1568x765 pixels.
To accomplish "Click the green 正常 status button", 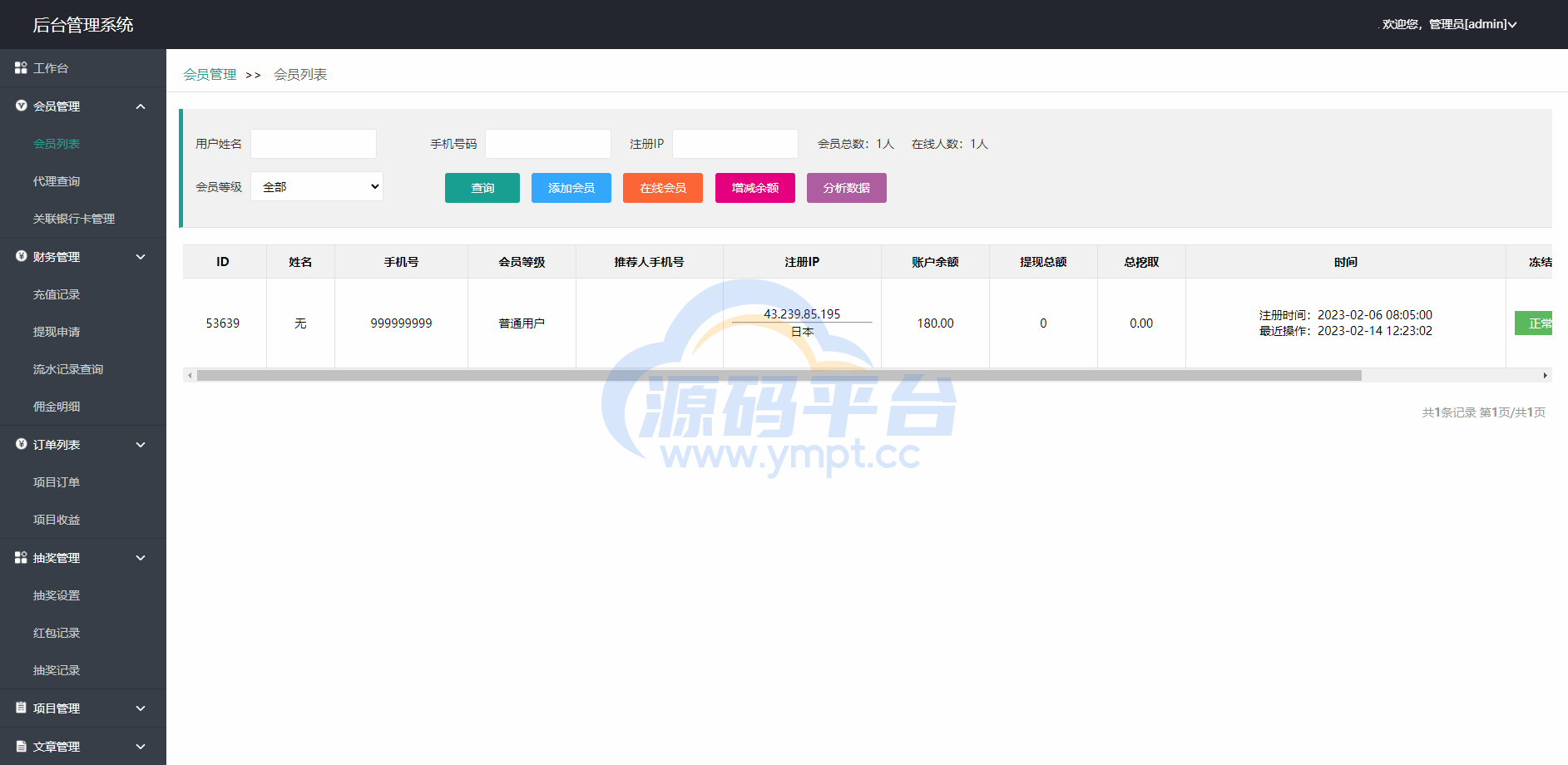I will pyautogui.click(x=1534, y=323).
